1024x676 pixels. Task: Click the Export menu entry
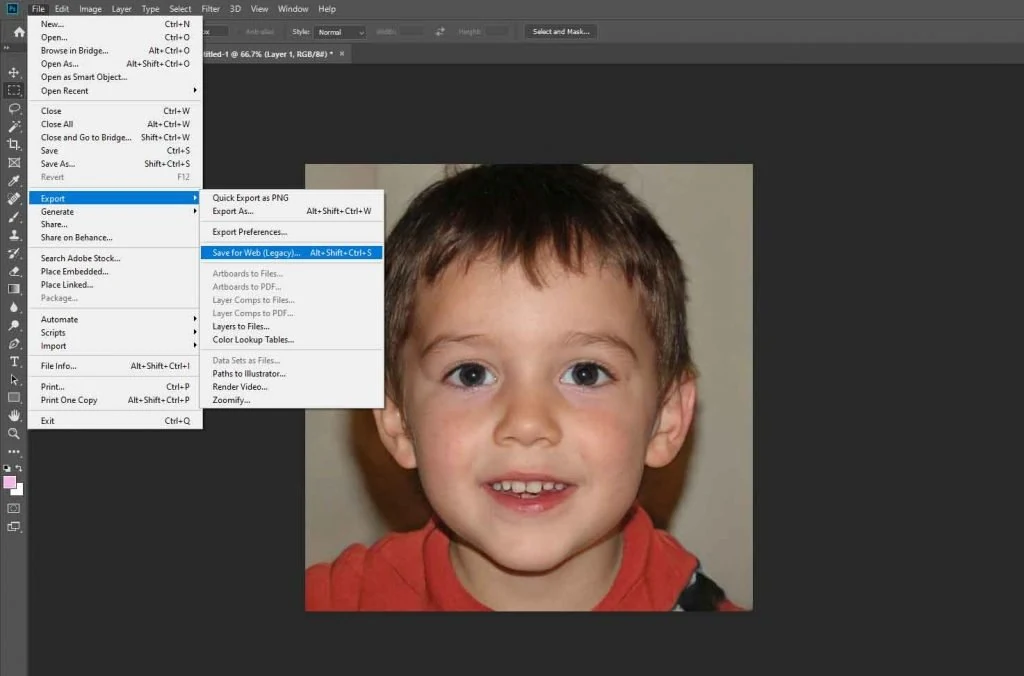[115, 199]
